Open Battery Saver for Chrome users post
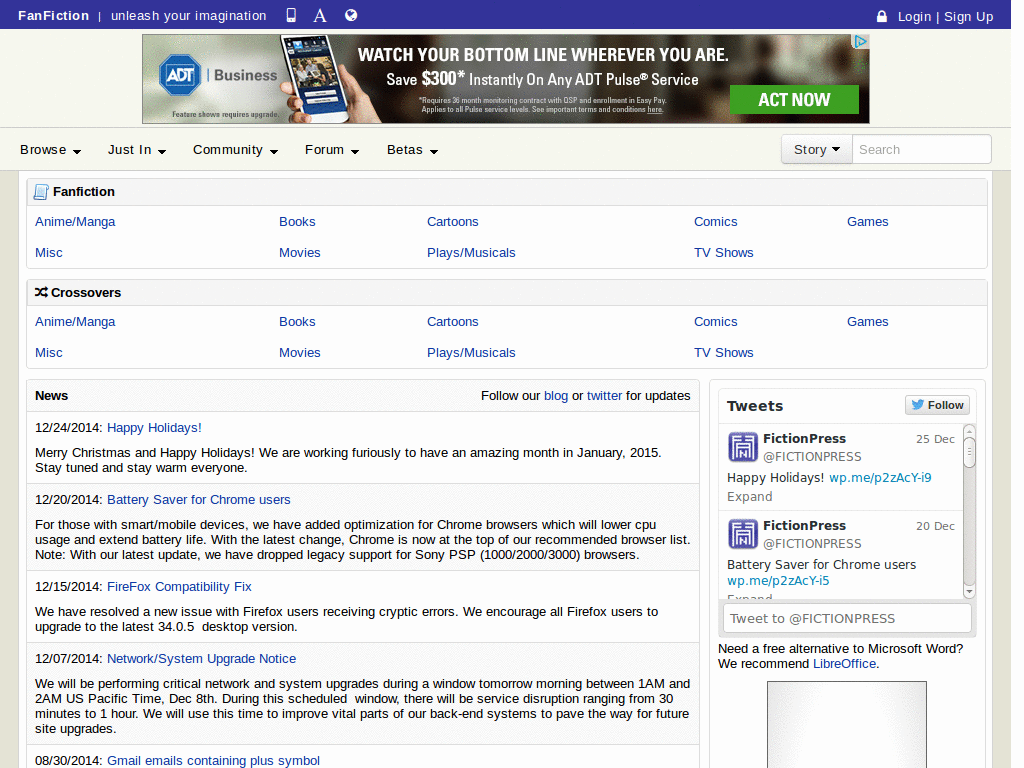 click(x=199, y=500)
